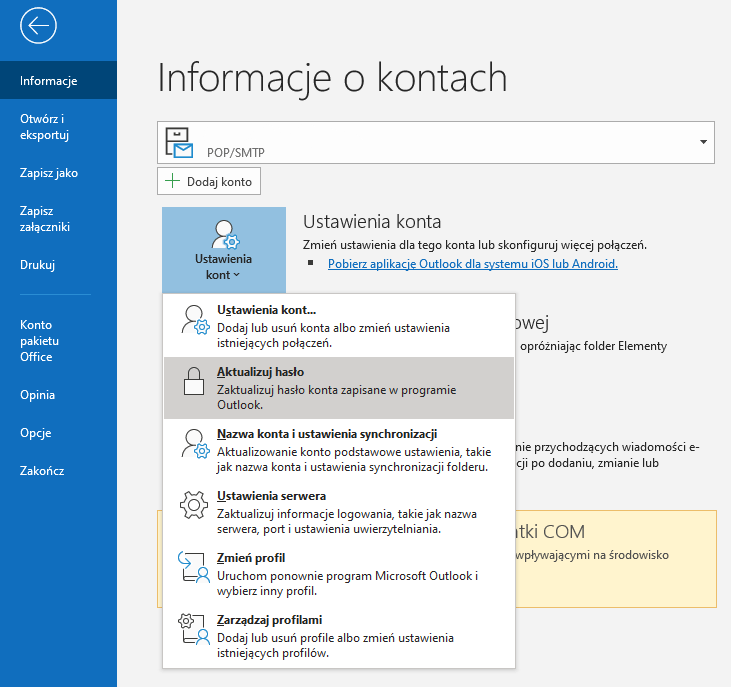Click the POP/SMTP mailbox account icon
This screenshot has height=687, width=731.
click(x=179, y=143)
